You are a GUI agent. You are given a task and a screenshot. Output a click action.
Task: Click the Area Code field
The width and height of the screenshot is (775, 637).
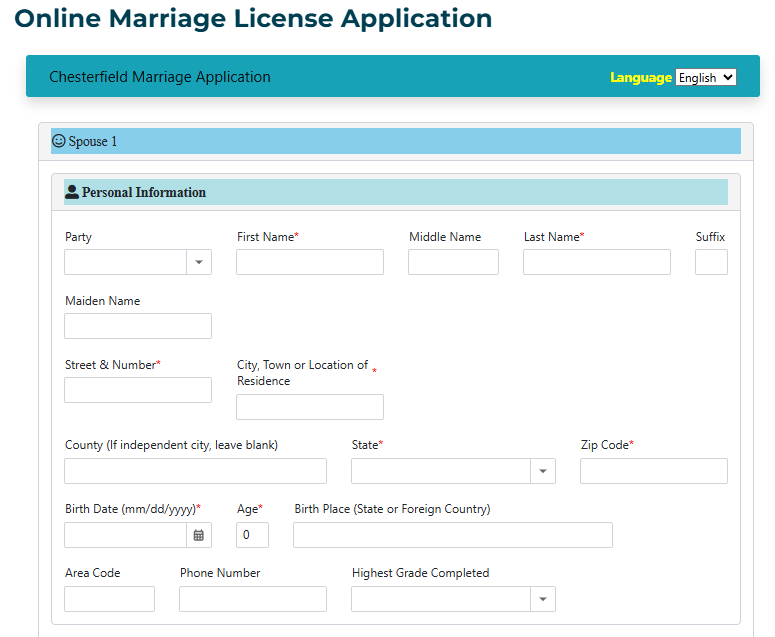[x=109, y=599]
